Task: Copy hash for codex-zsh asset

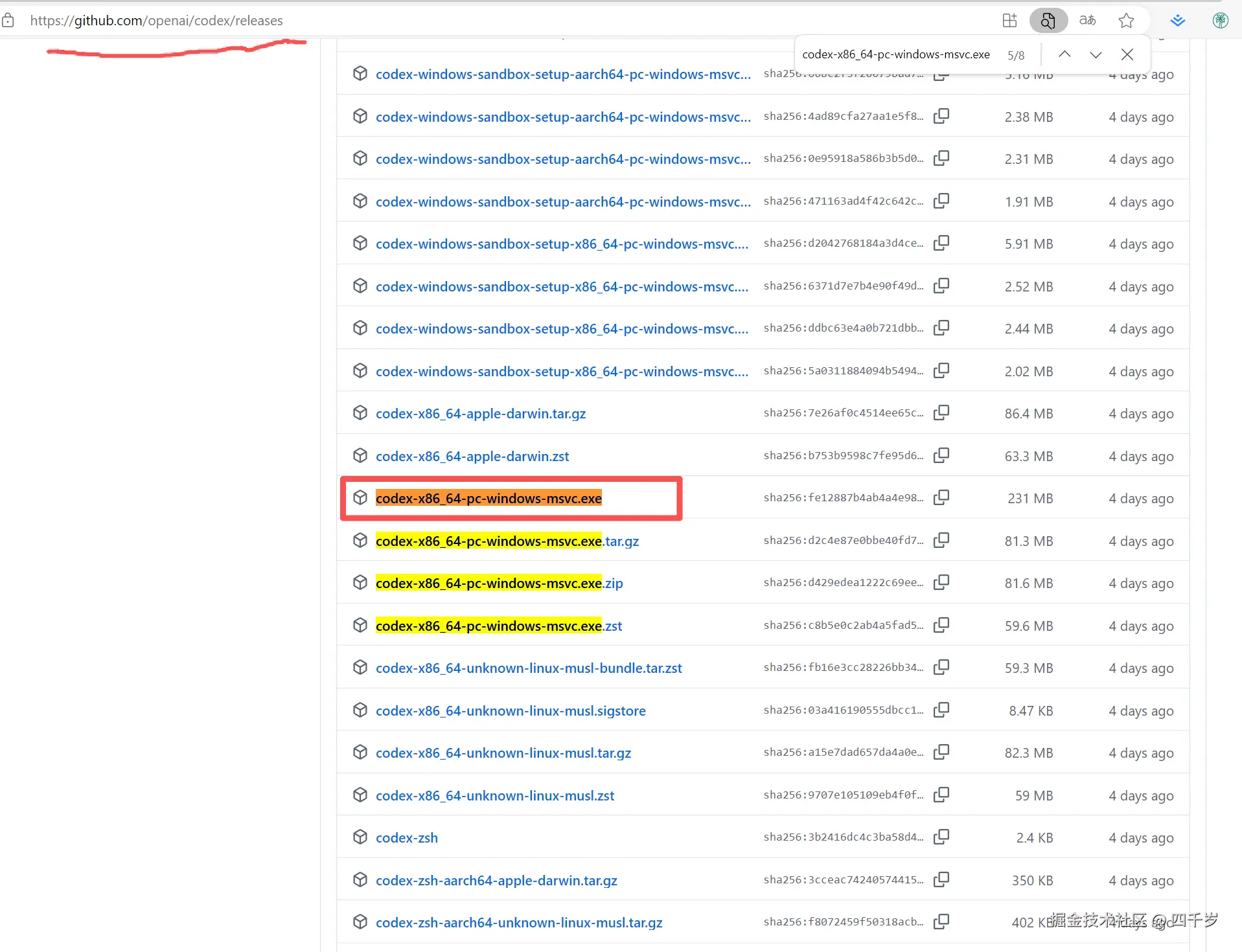Action: point(941,837)
